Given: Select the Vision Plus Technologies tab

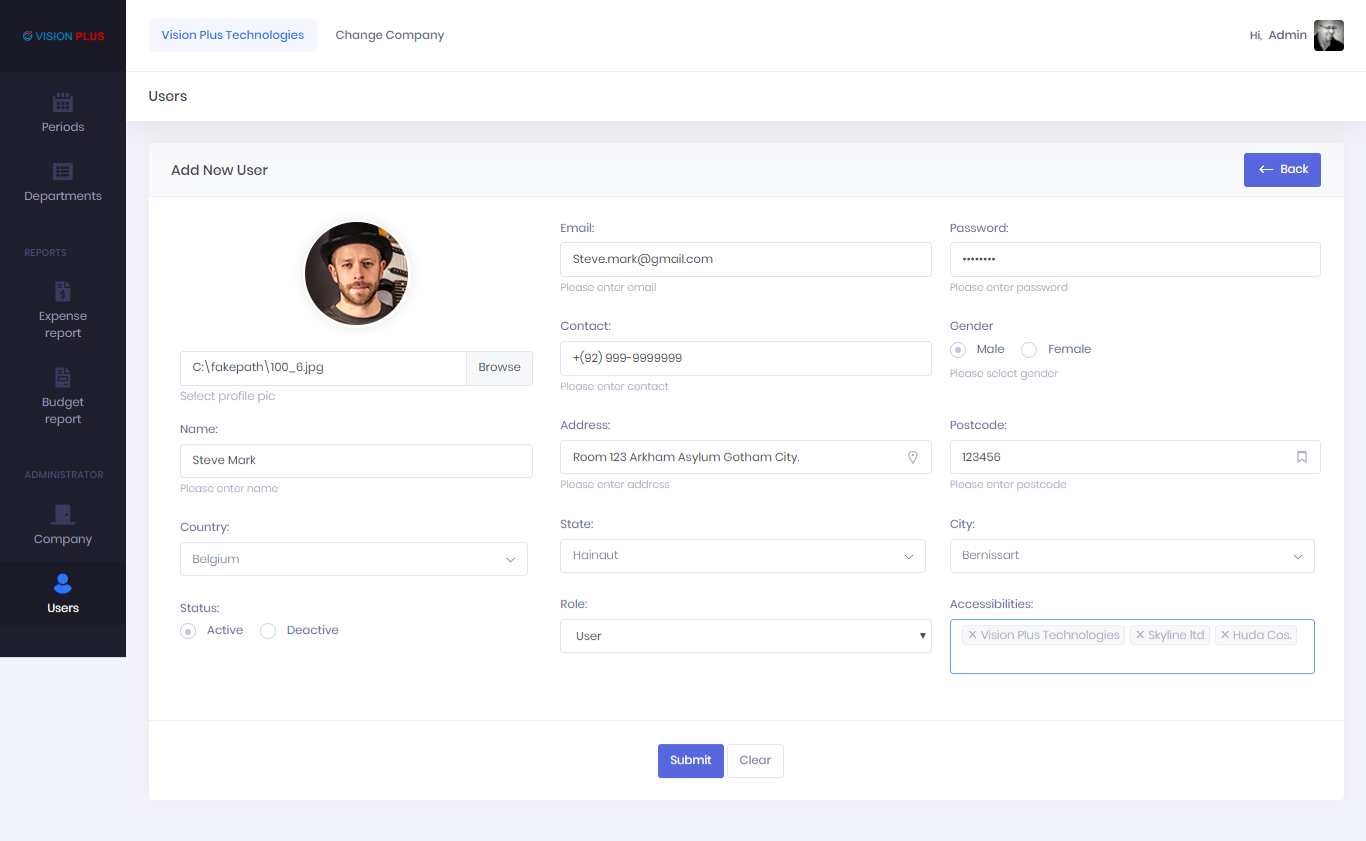Looking at the screenshot, I should point(232,35).
